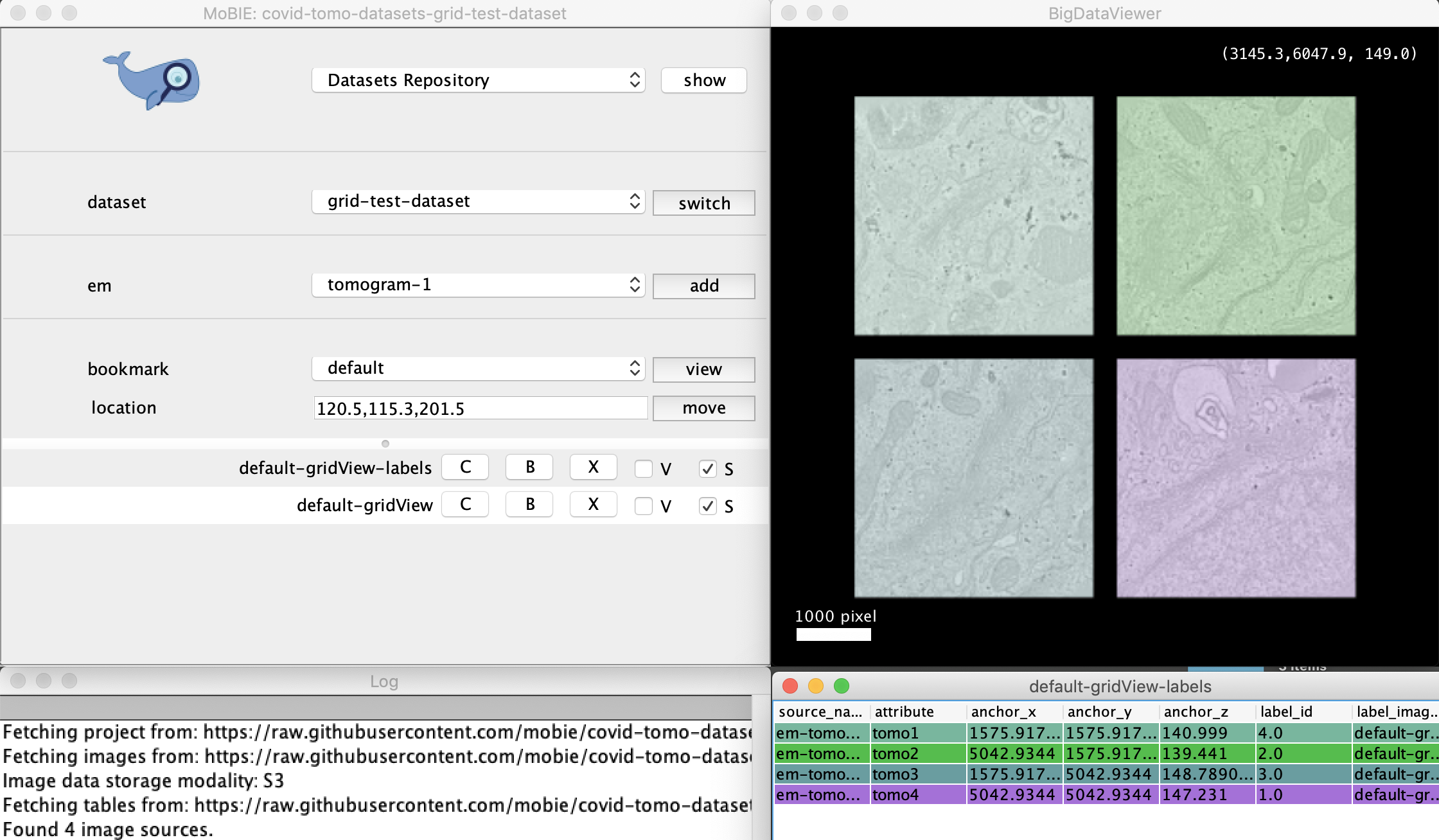This screenshot has width=1439, height=840.
Task: Uncheck S checkbox for default-gridView-labels
Action: coord(708,469)
